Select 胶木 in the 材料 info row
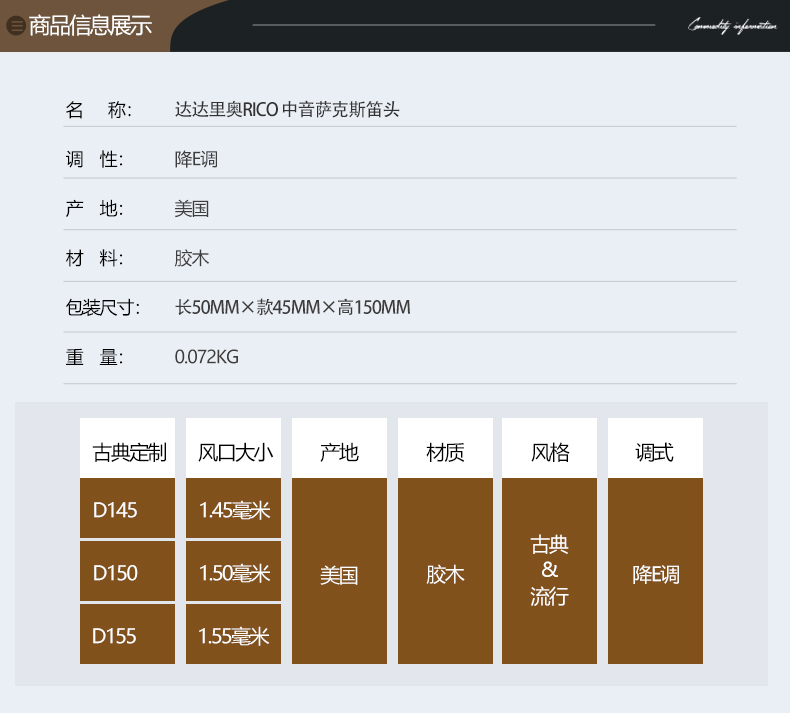The height and width of the screenshot is (713, 790). [191, 258]
